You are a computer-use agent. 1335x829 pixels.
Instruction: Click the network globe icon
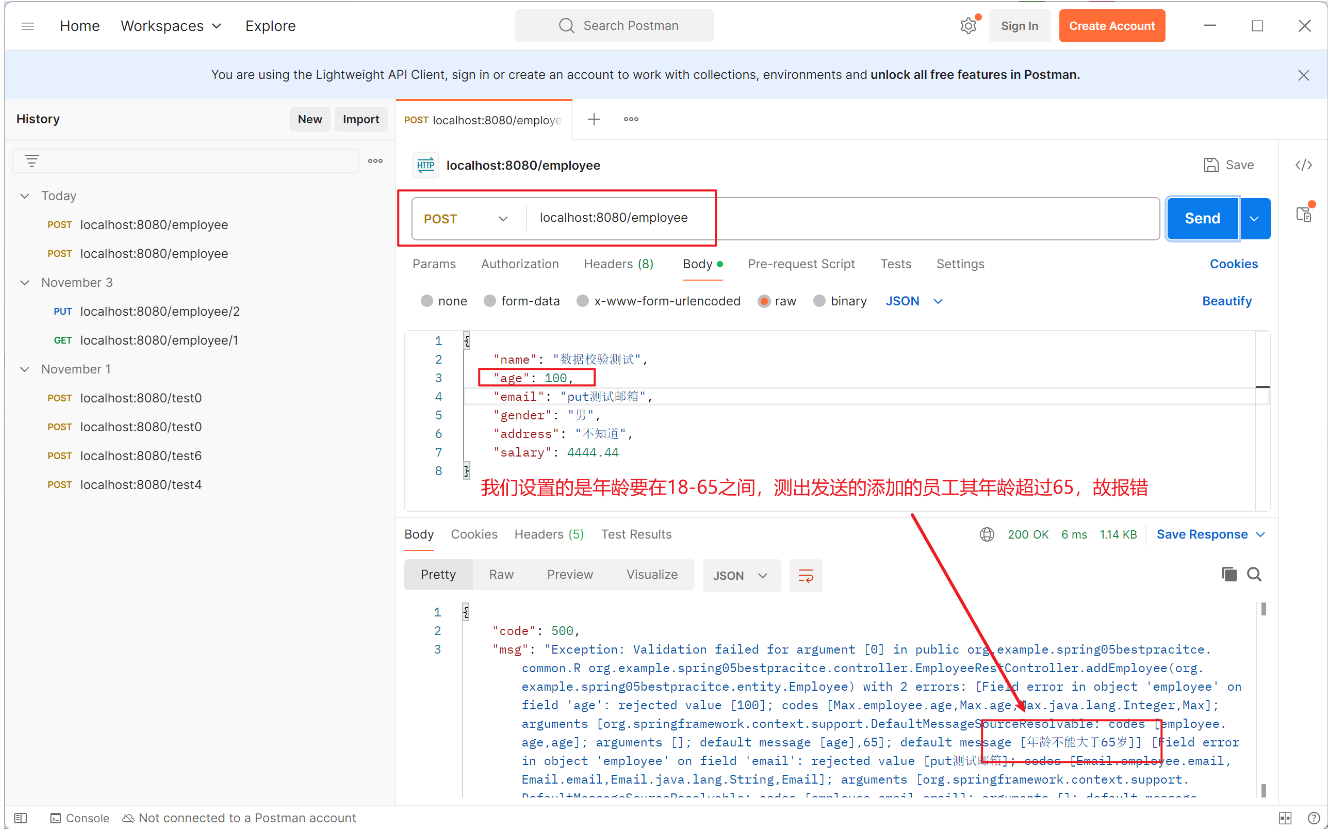(987, 535)
